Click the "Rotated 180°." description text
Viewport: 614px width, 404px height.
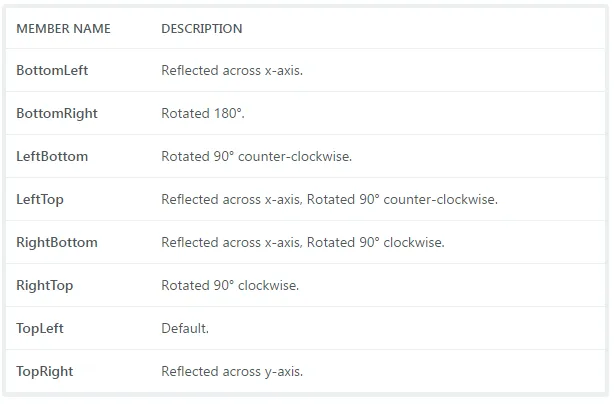tap(203, 114)
